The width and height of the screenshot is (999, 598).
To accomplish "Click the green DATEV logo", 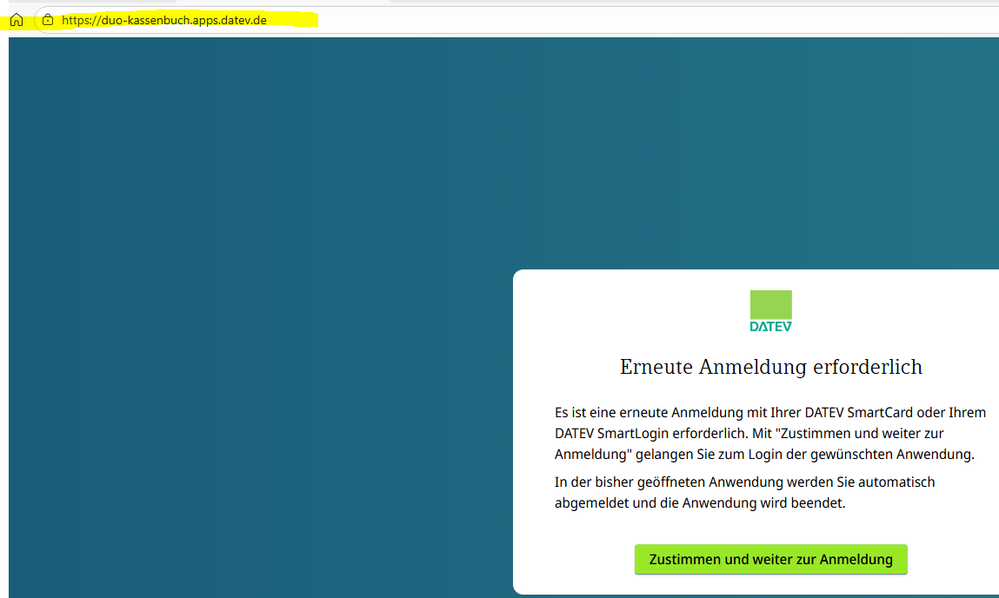I will pos(771,311).
